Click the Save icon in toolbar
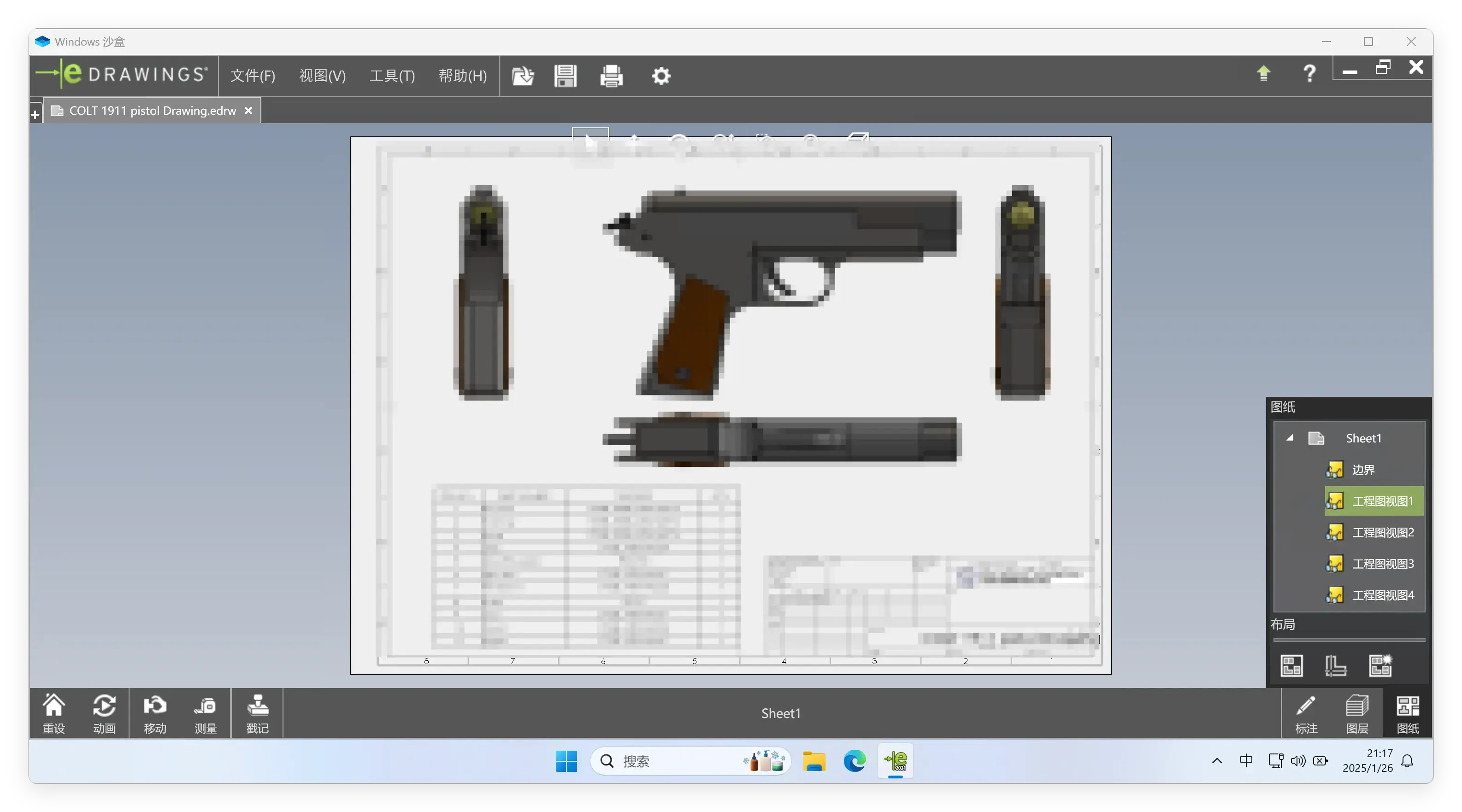Viewport: 1462px width, 812px height. point(565,76)
